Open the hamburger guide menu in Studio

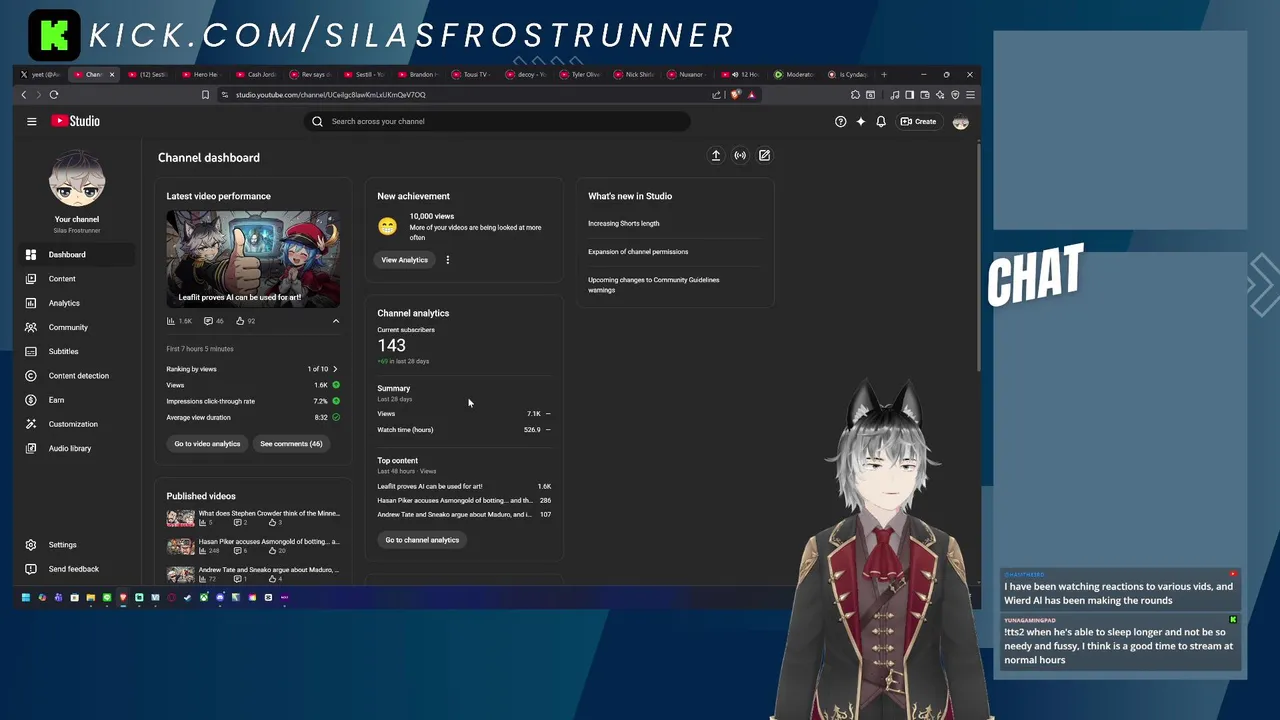click(x=32, y=121)
